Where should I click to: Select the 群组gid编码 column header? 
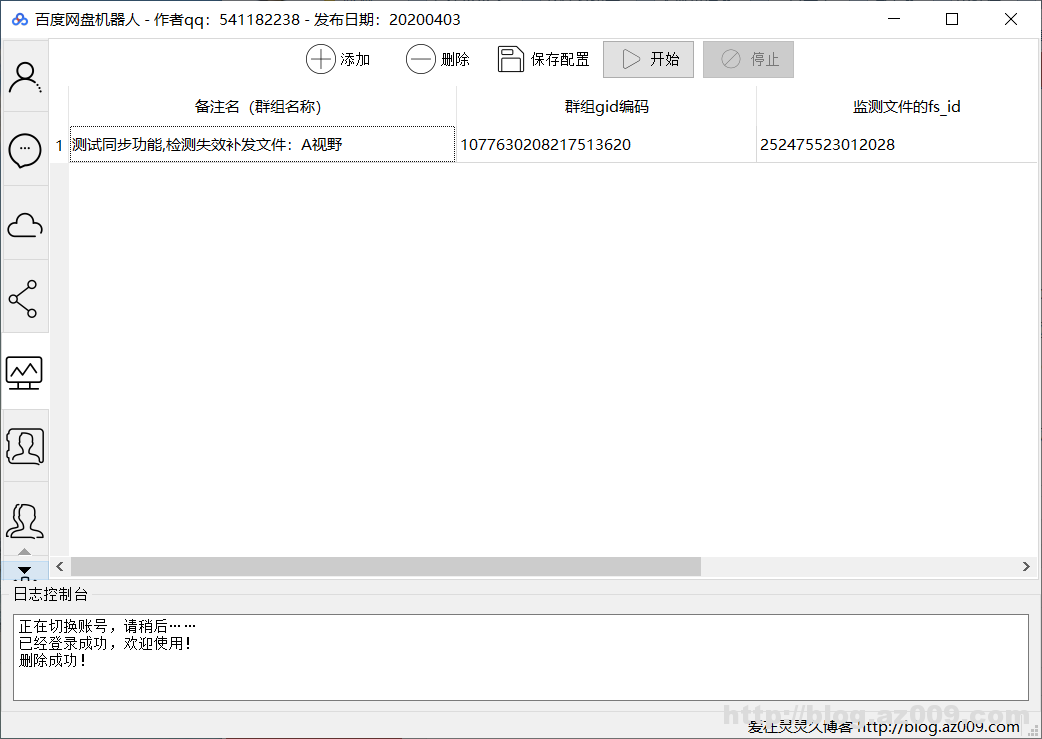pos(606,107)
